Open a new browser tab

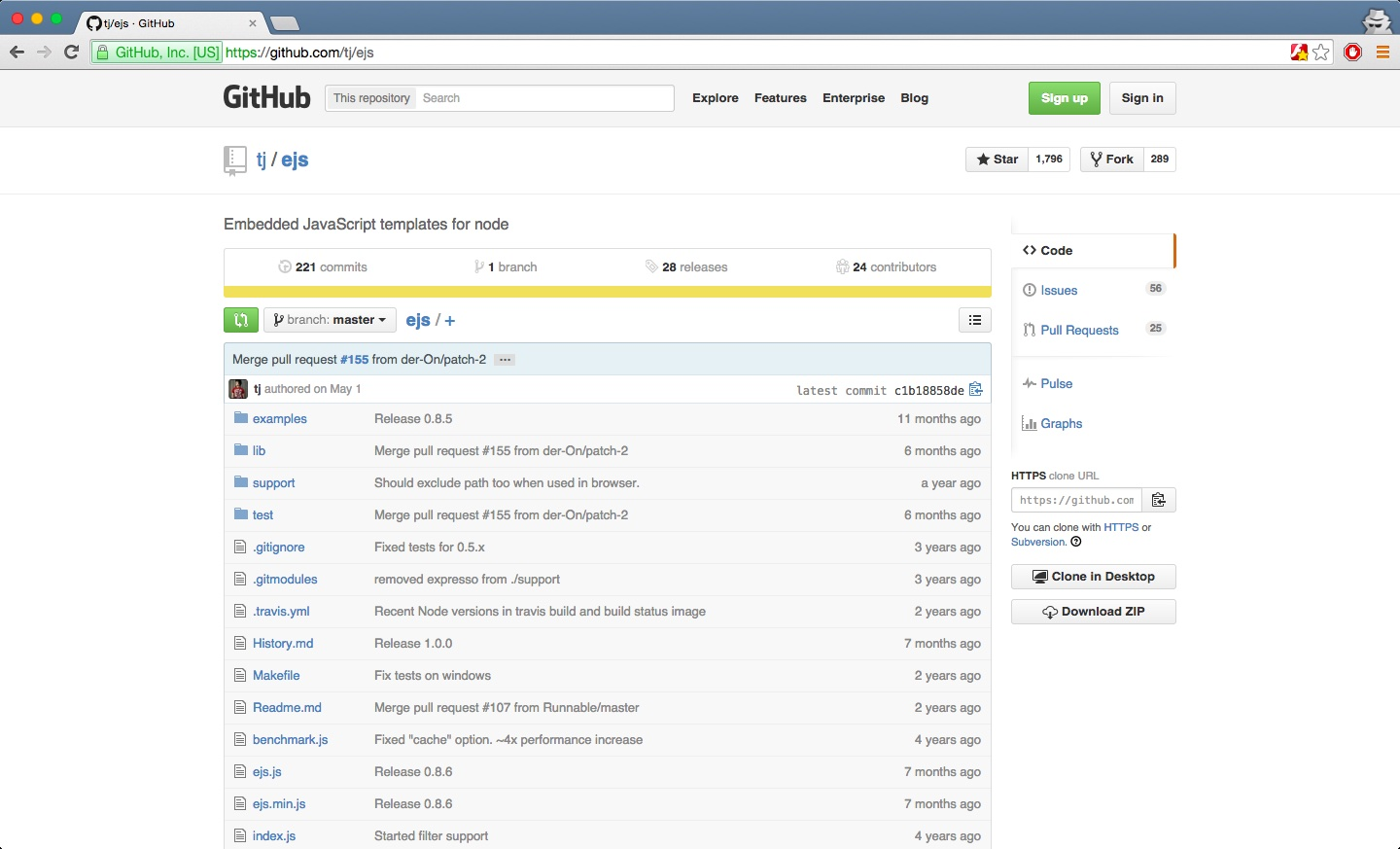pos(284,23)
